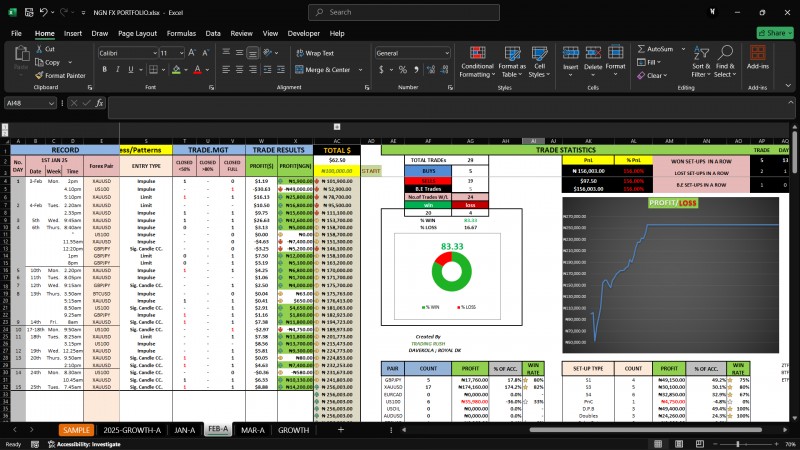Click the Percent Style icon
The width and height of the screenshot is (800, 450).
coord(403,69)
